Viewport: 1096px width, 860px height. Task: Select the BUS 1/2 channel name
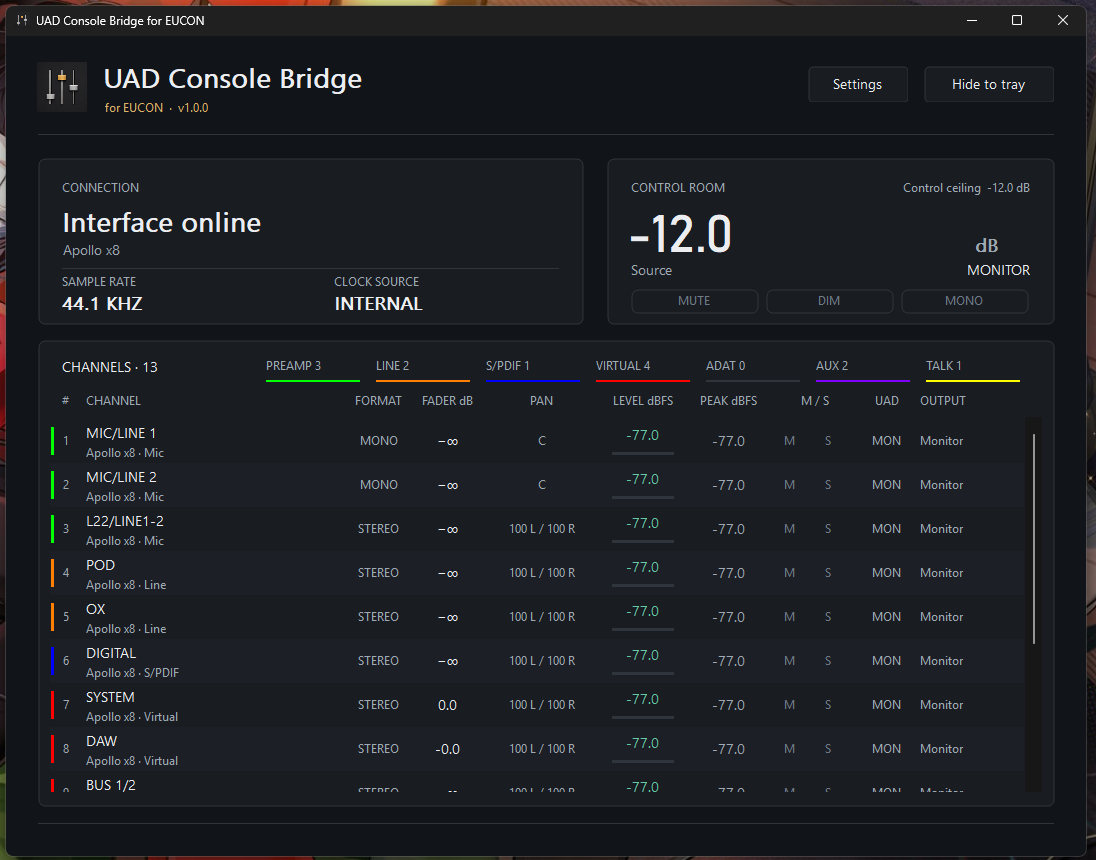click(110, 786)
